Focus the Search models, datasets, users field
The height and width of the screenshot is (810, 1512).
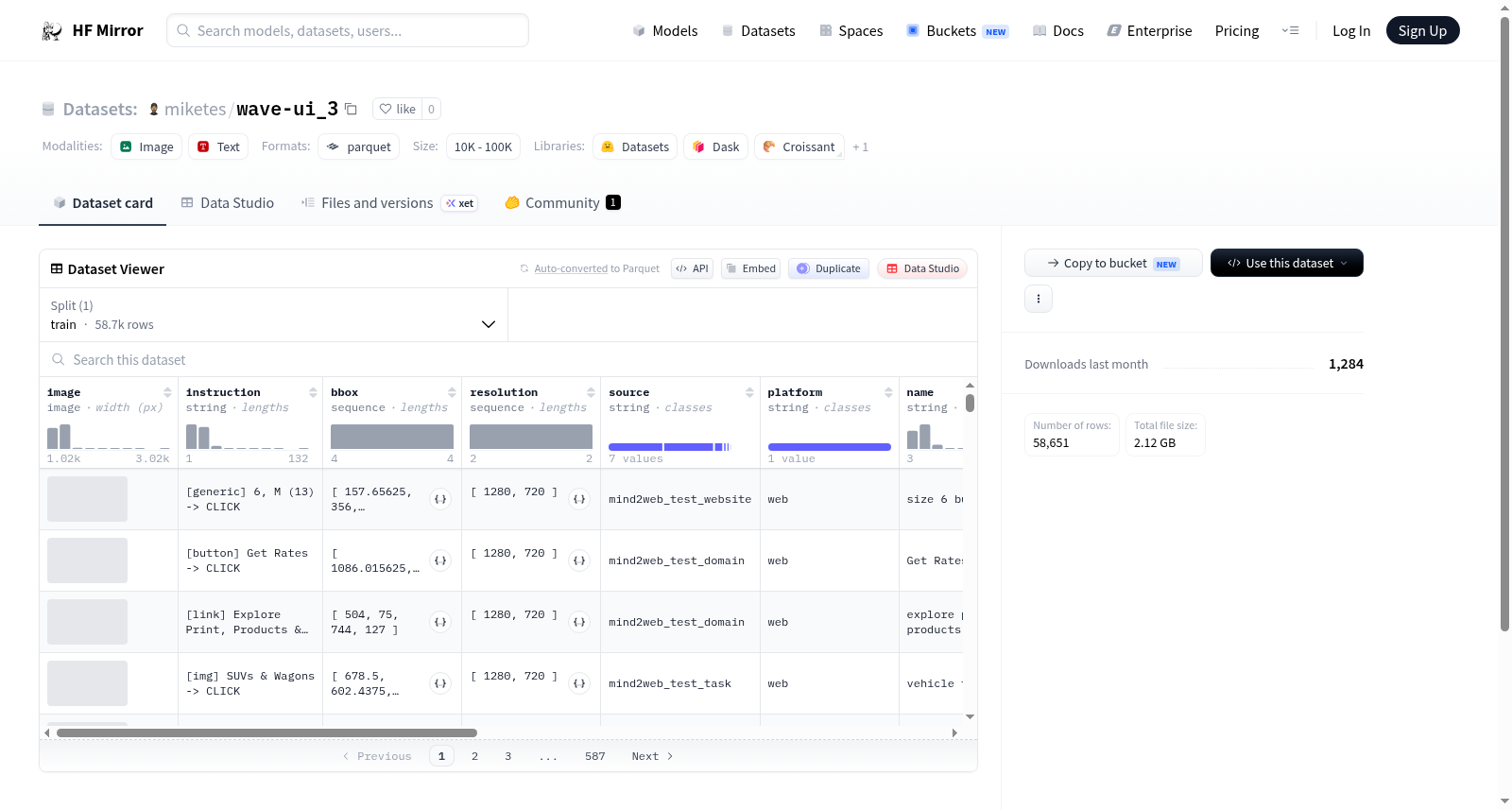point(348,30)
